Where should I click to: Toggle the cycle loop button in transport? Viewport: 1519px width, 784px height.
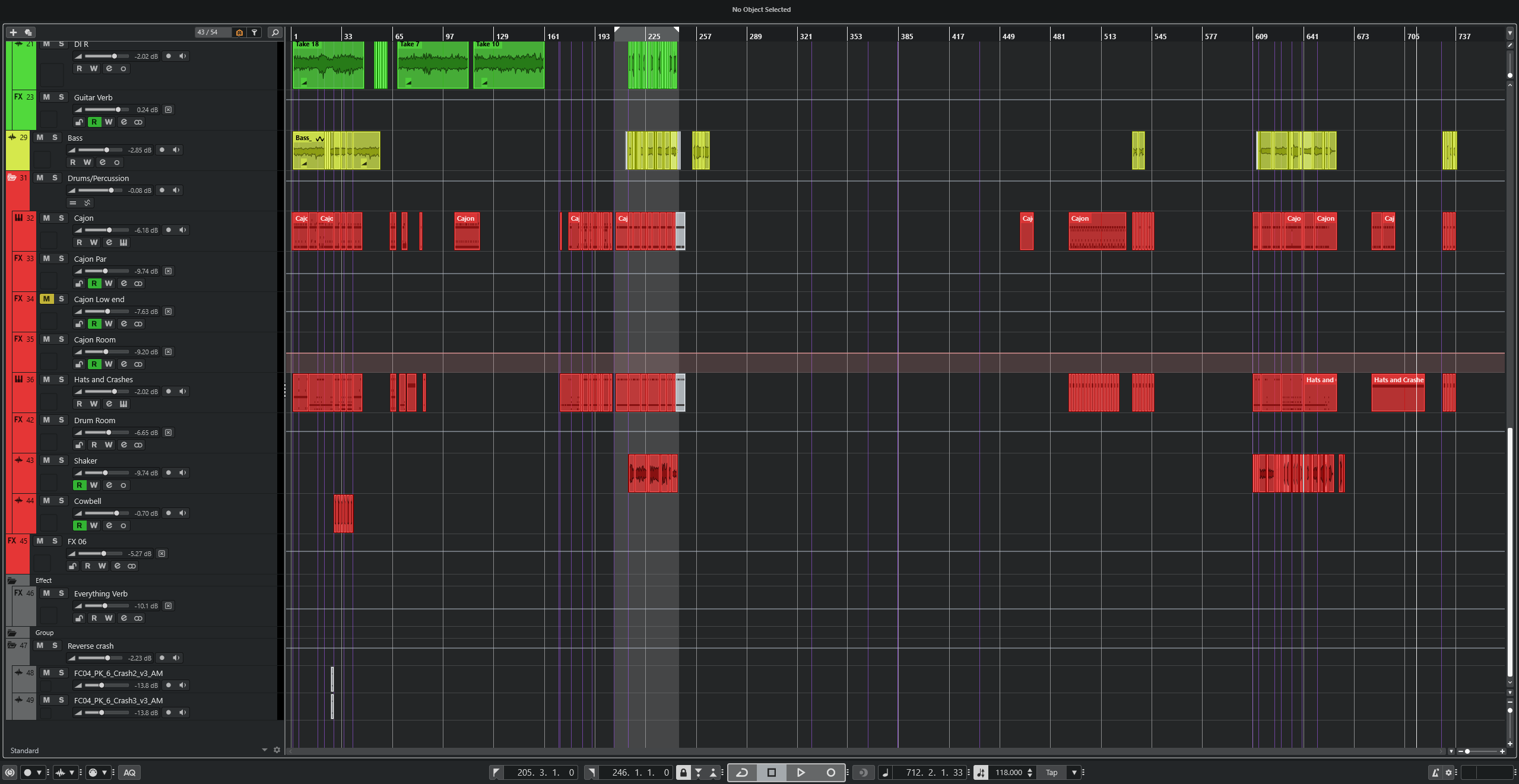click(x=742, y=772)
